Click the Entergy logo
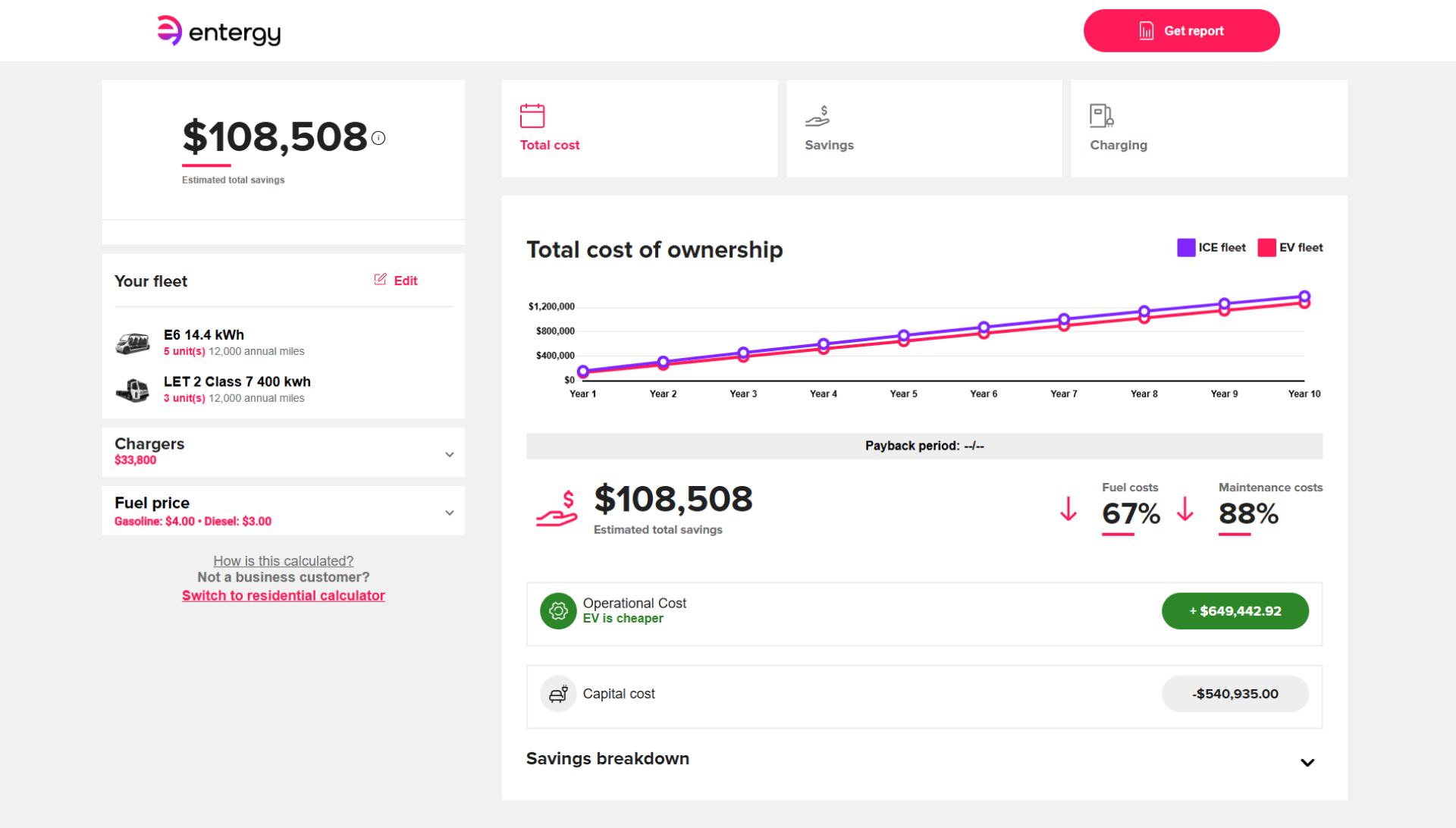 coord(218,31)
